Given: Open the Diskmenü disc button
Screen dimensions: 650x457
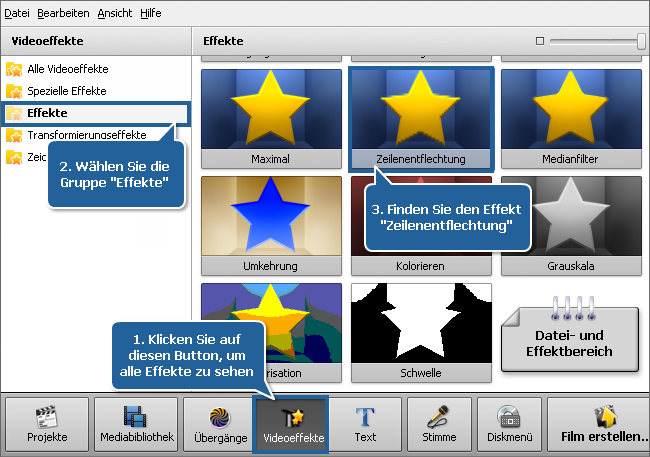Looking at the screenshot, I should pyautogui.click(x=509, y=424).
